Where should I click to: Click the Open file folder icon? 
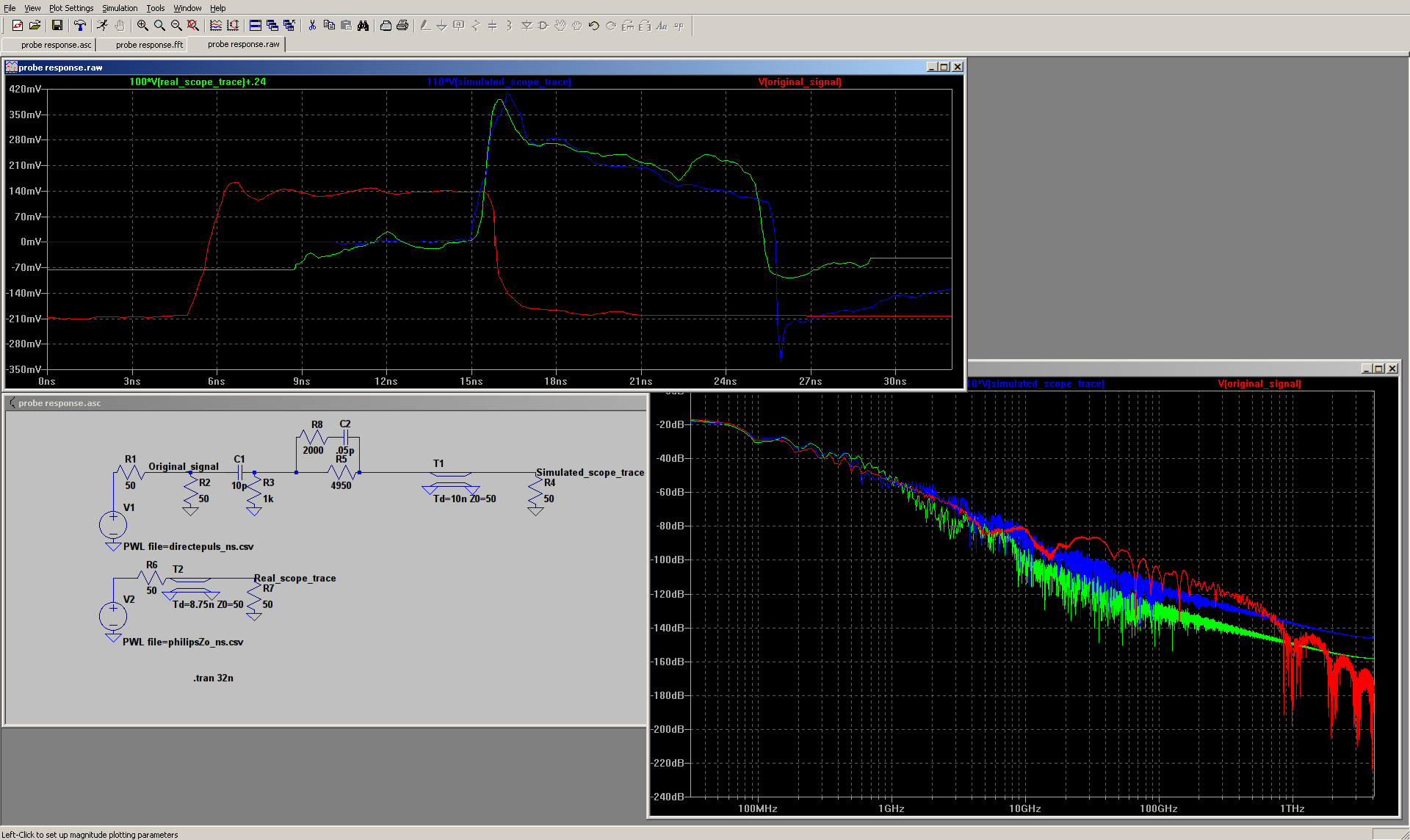[35, 26]
